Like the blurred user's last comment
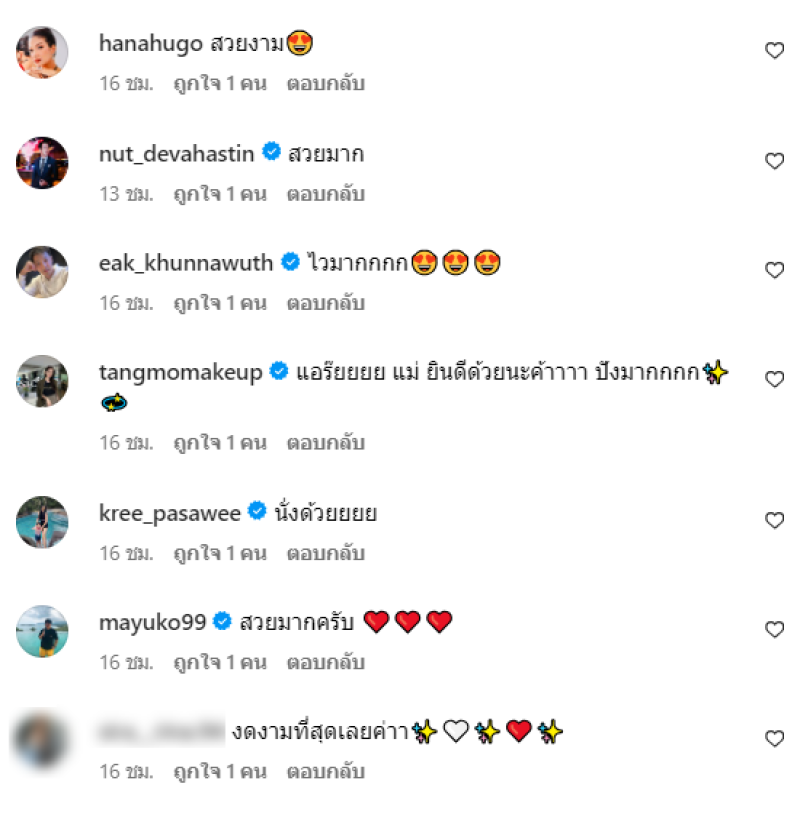 774,739
